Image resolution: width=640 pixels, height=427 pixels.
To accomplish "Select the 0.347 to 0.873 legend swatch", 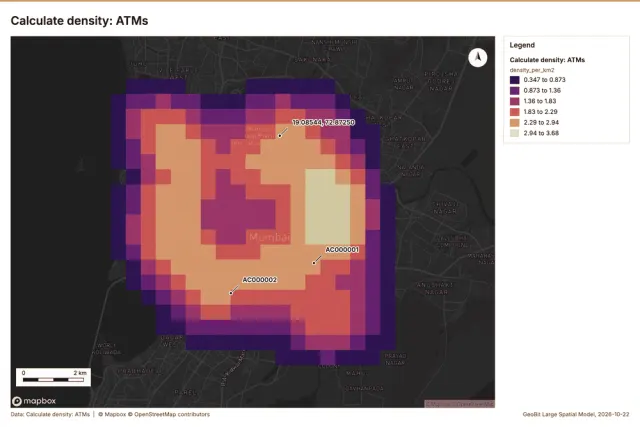I will [514, 80].
